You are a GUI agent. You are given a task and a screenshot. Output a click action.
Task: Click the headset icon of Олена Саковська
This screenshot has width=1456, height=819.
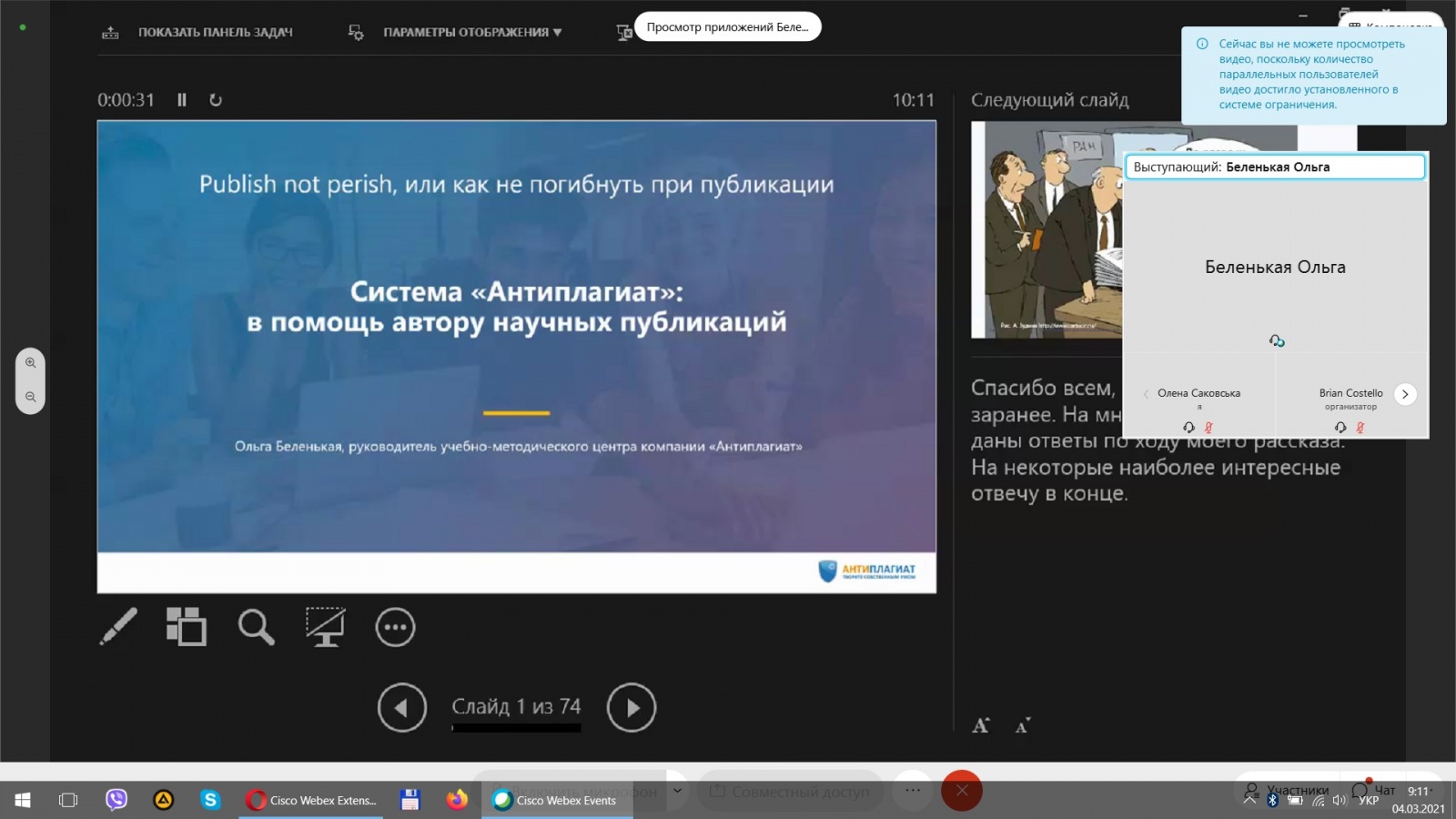(x=1188, y=428)
